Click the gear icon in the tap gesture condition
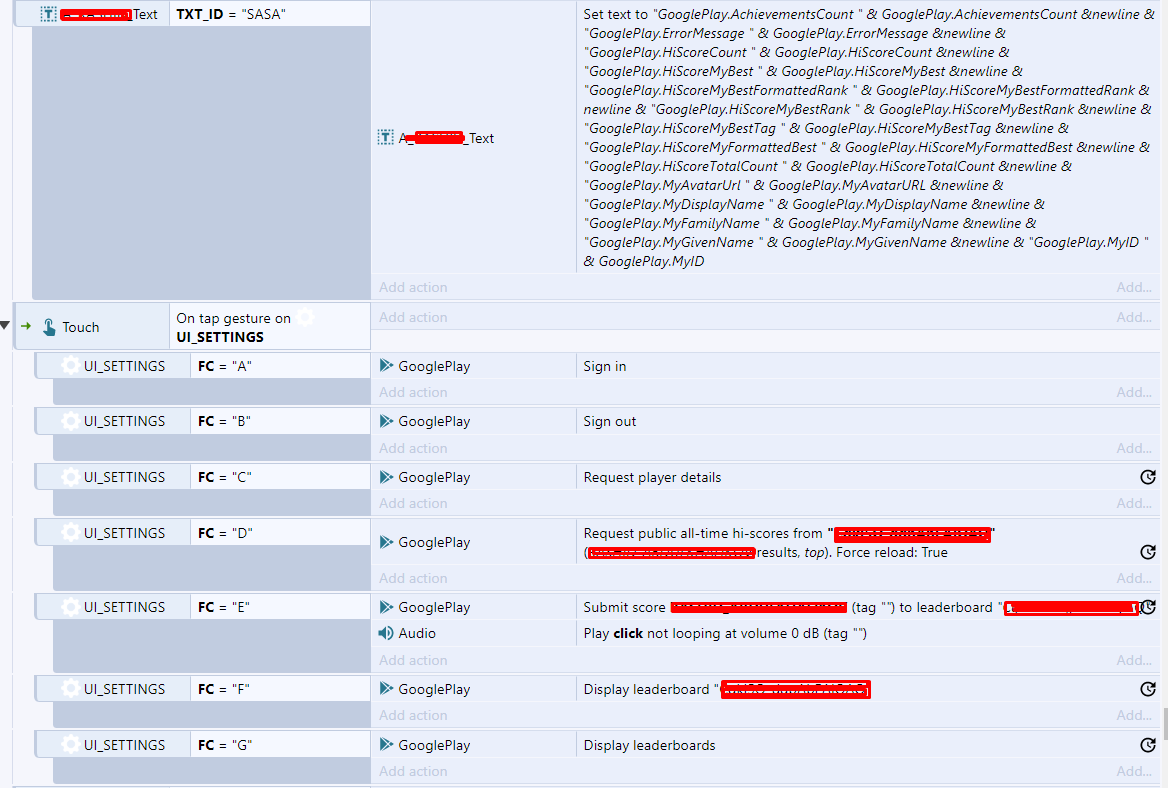1168x788 pixels. click(305, 318)
